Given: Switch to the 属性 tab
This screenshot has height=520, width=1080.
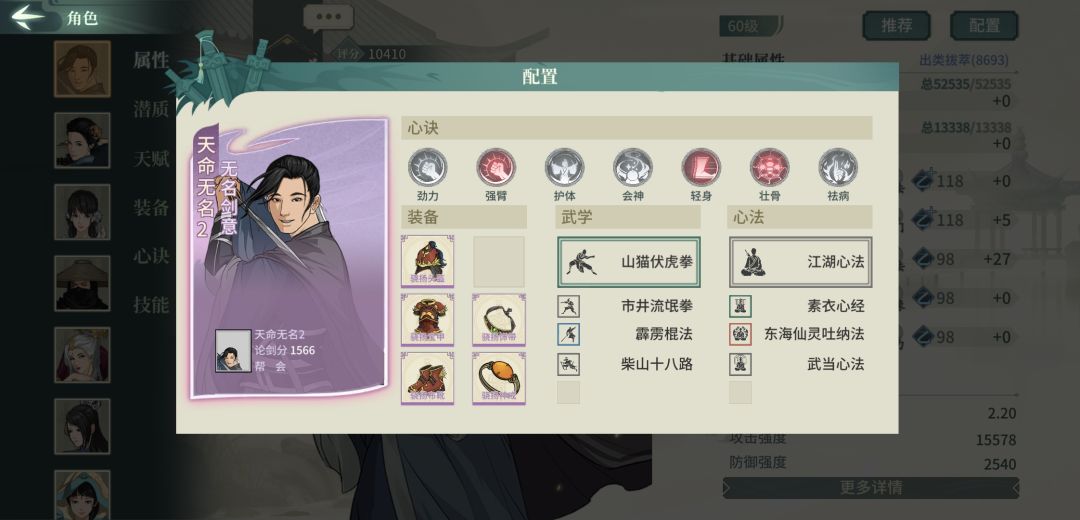Looking at the screenshot, I should pos(151,61).
